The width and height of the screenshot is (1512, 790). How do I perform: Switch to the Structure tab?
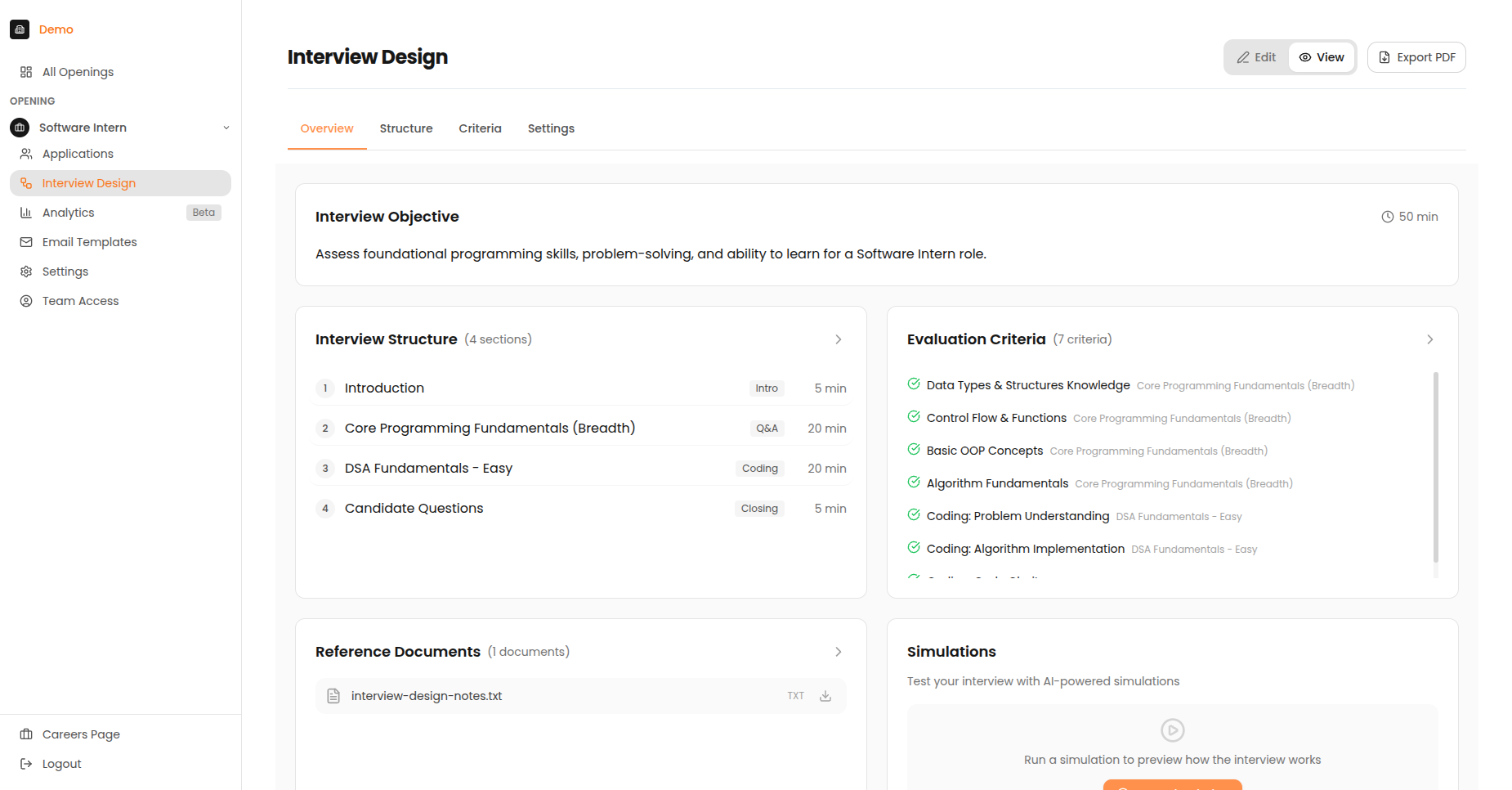(406, 128)
